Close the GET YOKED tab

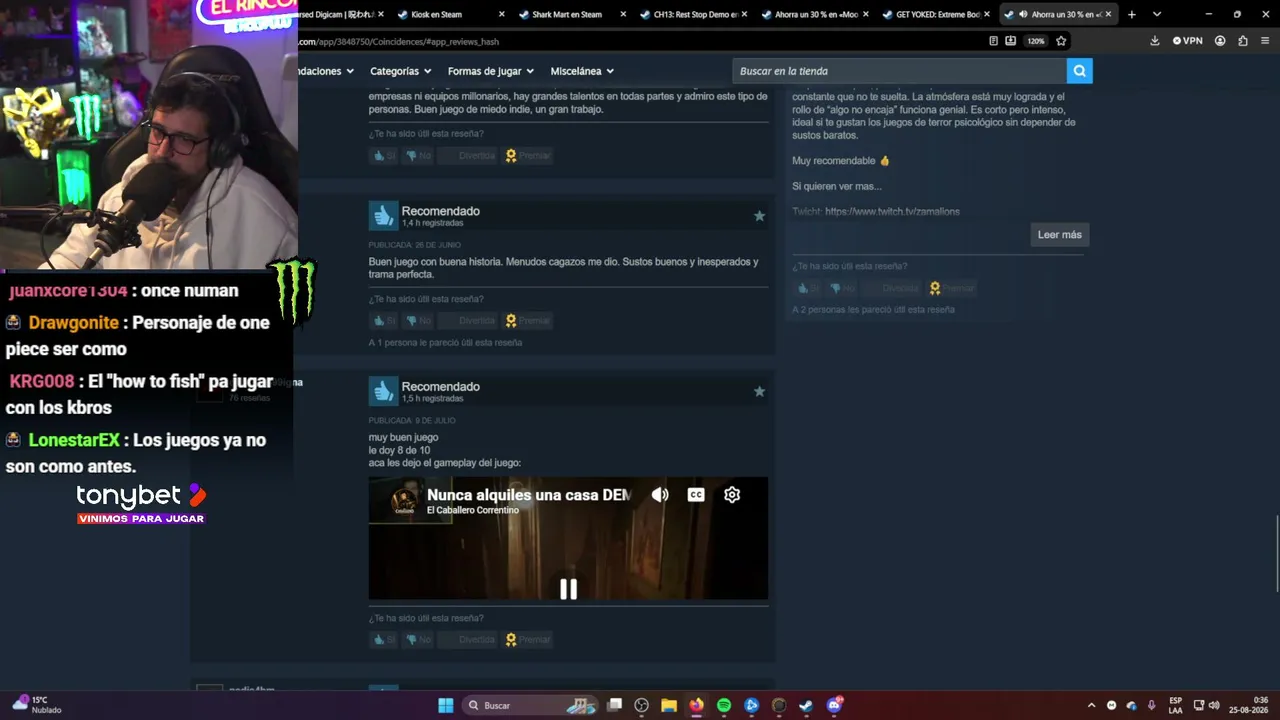point(988,15)
